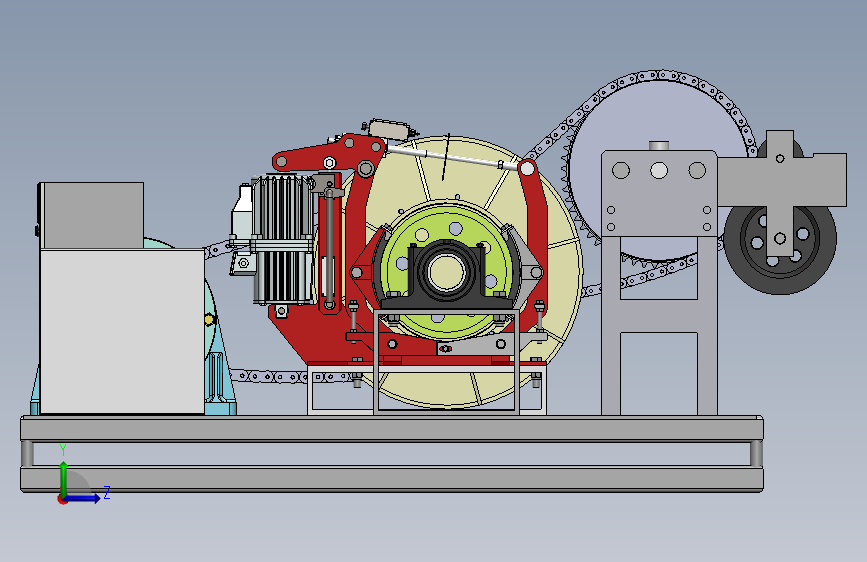The image size is (867, 562).
Task: Select the lower beam of the base frame
Action: [x=391, y=479]
